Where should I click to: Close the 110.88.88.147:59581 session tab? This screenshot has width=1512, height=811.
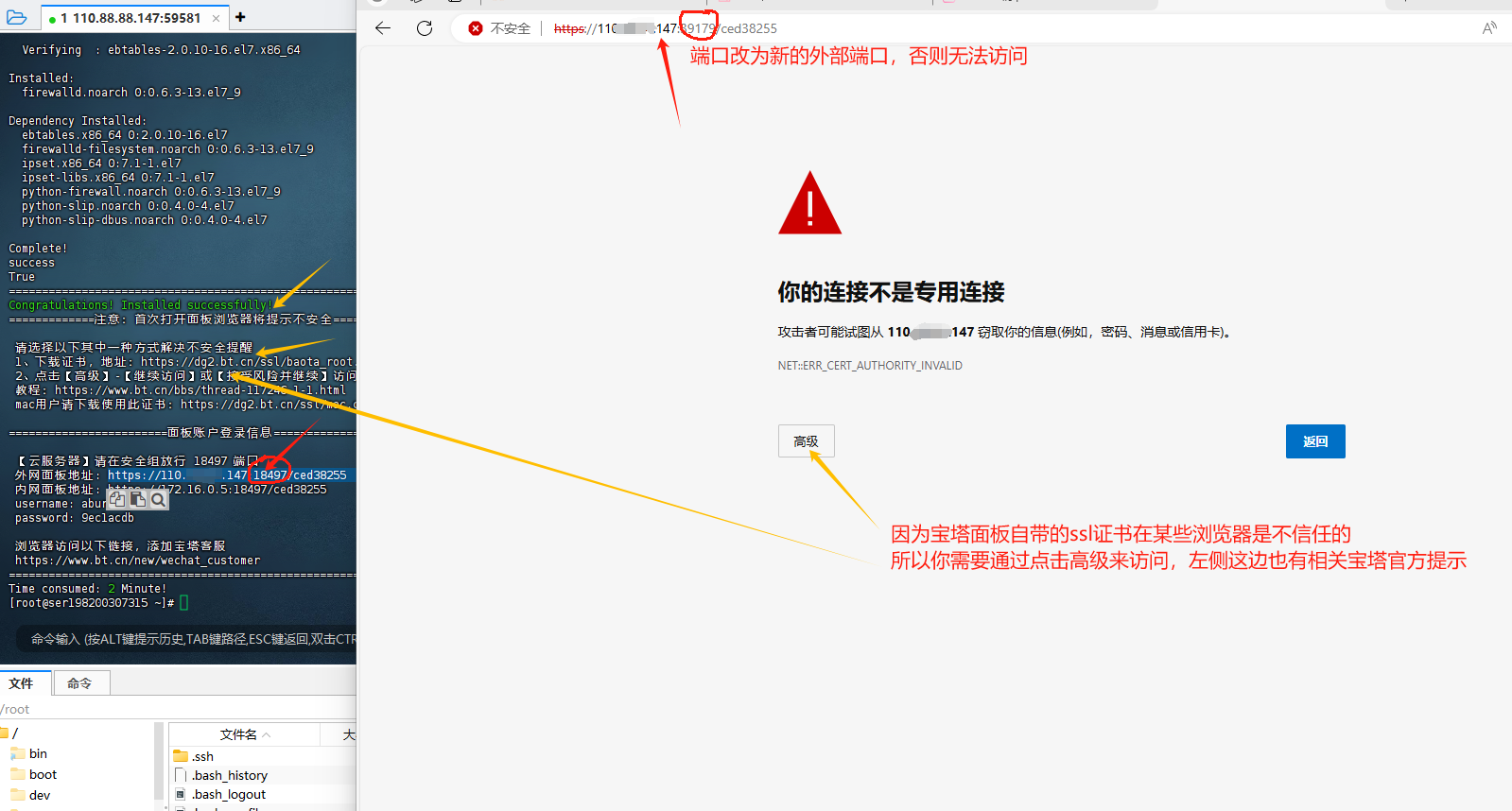[x=216, y=18]
